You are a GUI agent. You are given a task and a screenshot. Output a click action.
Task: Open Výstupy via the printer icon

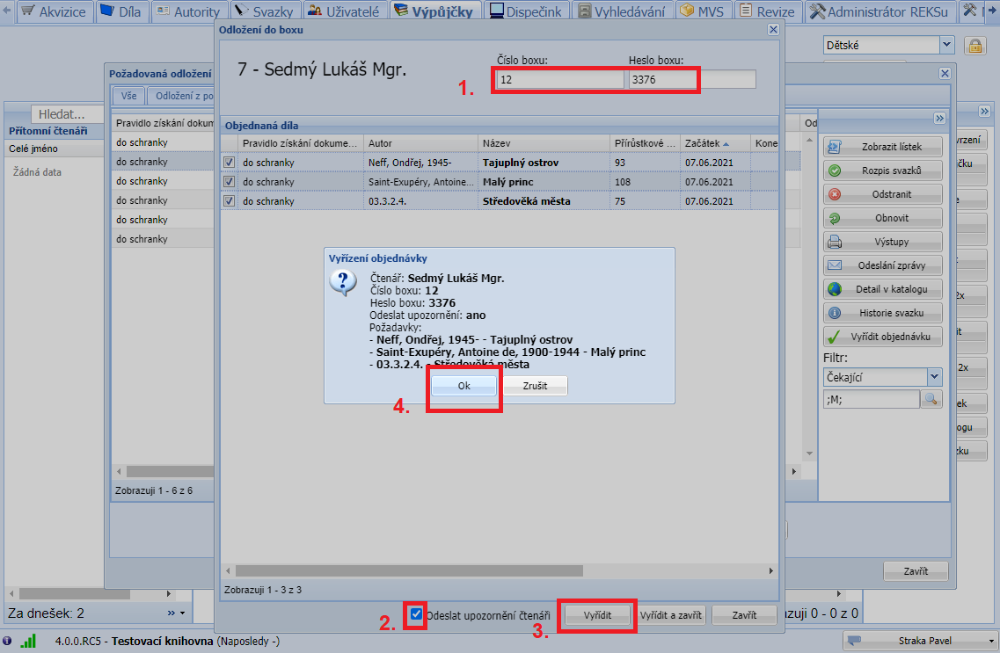[835, 242]
